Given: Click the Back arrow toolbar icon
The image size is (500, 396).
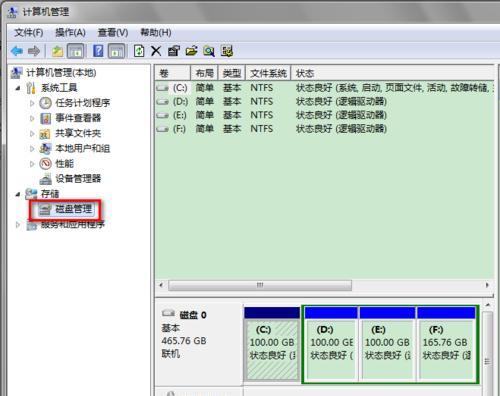Looking at the screenshot, I should [x=17, y=51].
